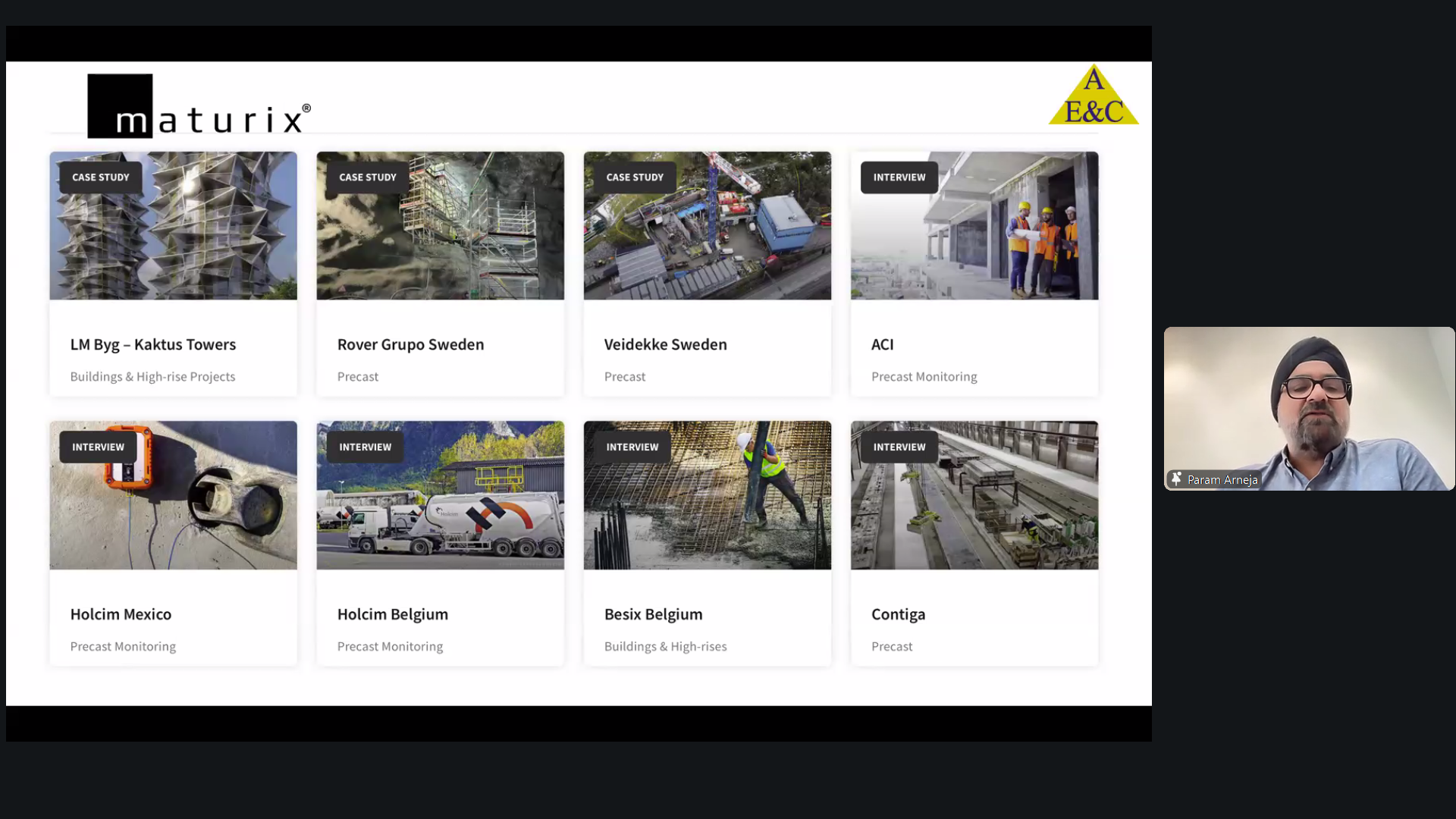Viewport: 1456px width, 819px height.
Task: Click the Maturix logo
Action: click(199, 106)
